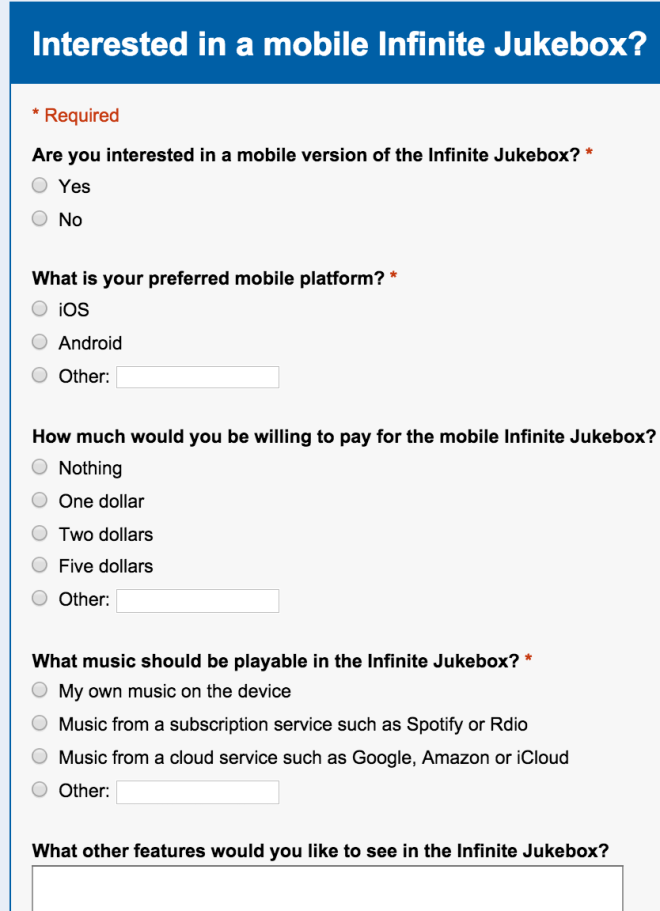Click the Other music source text box
Screen dimensions: 660x911
(197, 791)
